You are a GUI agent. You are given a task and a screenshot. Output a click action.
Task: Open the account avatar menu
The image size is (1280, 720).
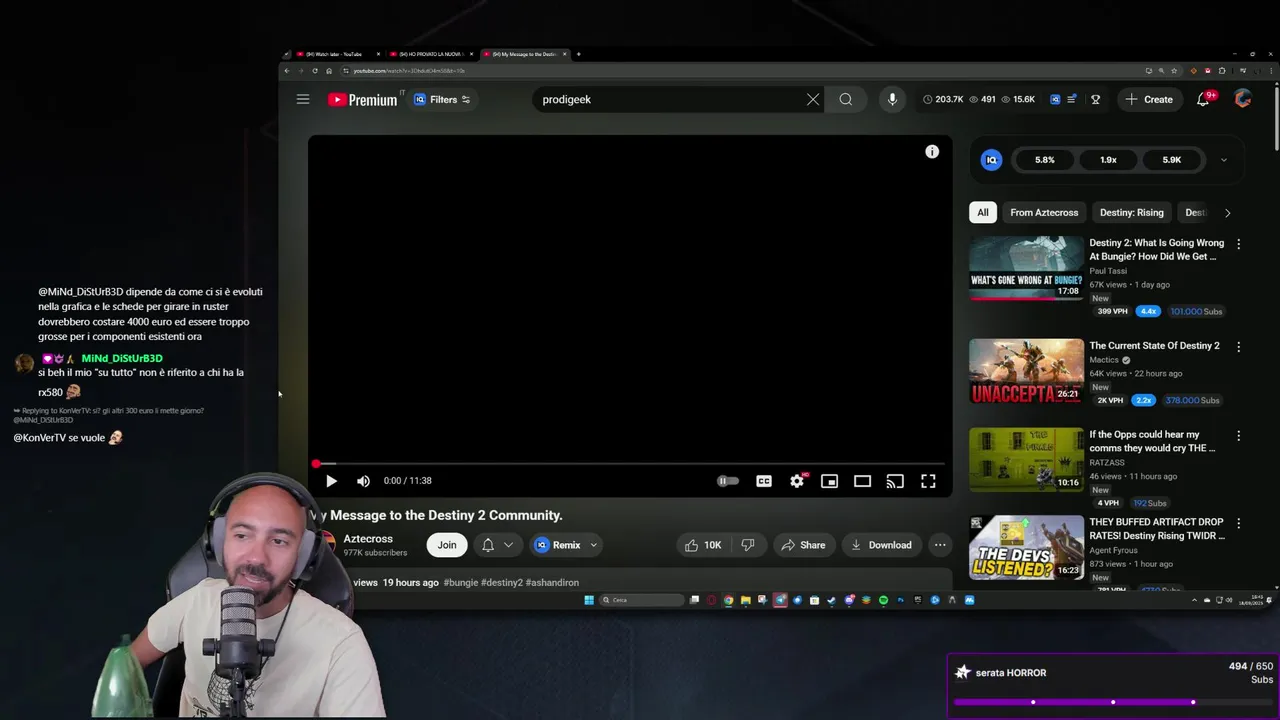click(x=1243, y=99)
